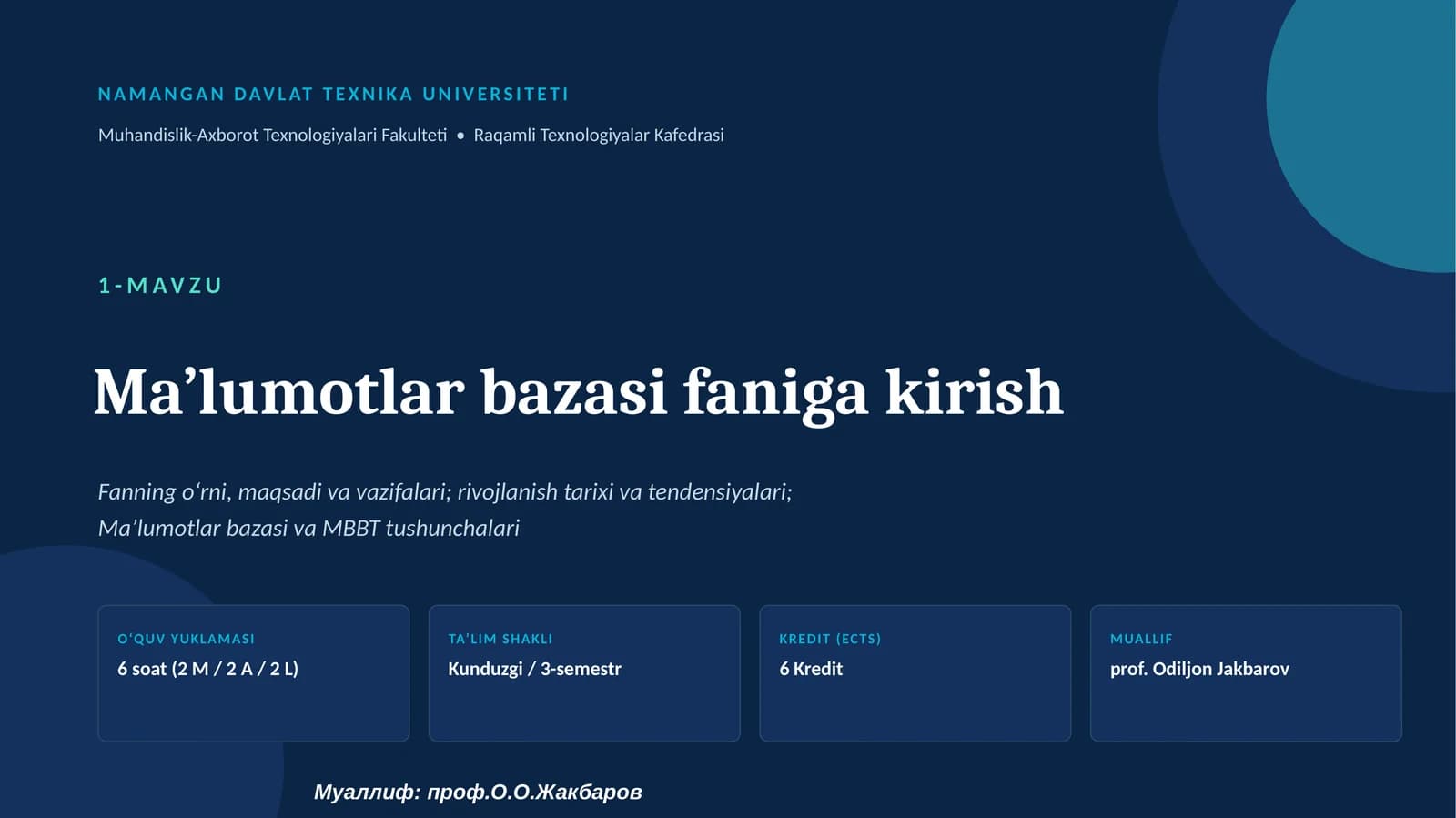Click the title 'Ma'lumotlar bazasi faniga kirish'

click(579, 393)
